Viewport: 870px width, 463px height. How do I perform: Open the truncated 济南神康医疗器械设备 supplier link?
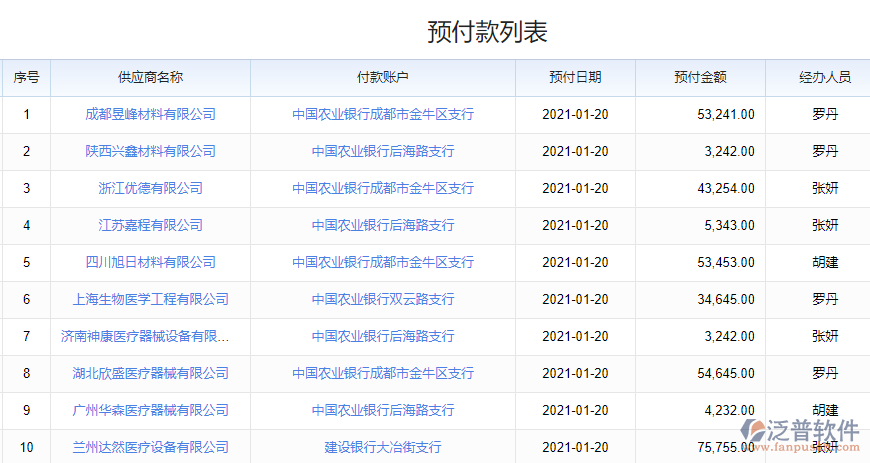click(145, 336)
